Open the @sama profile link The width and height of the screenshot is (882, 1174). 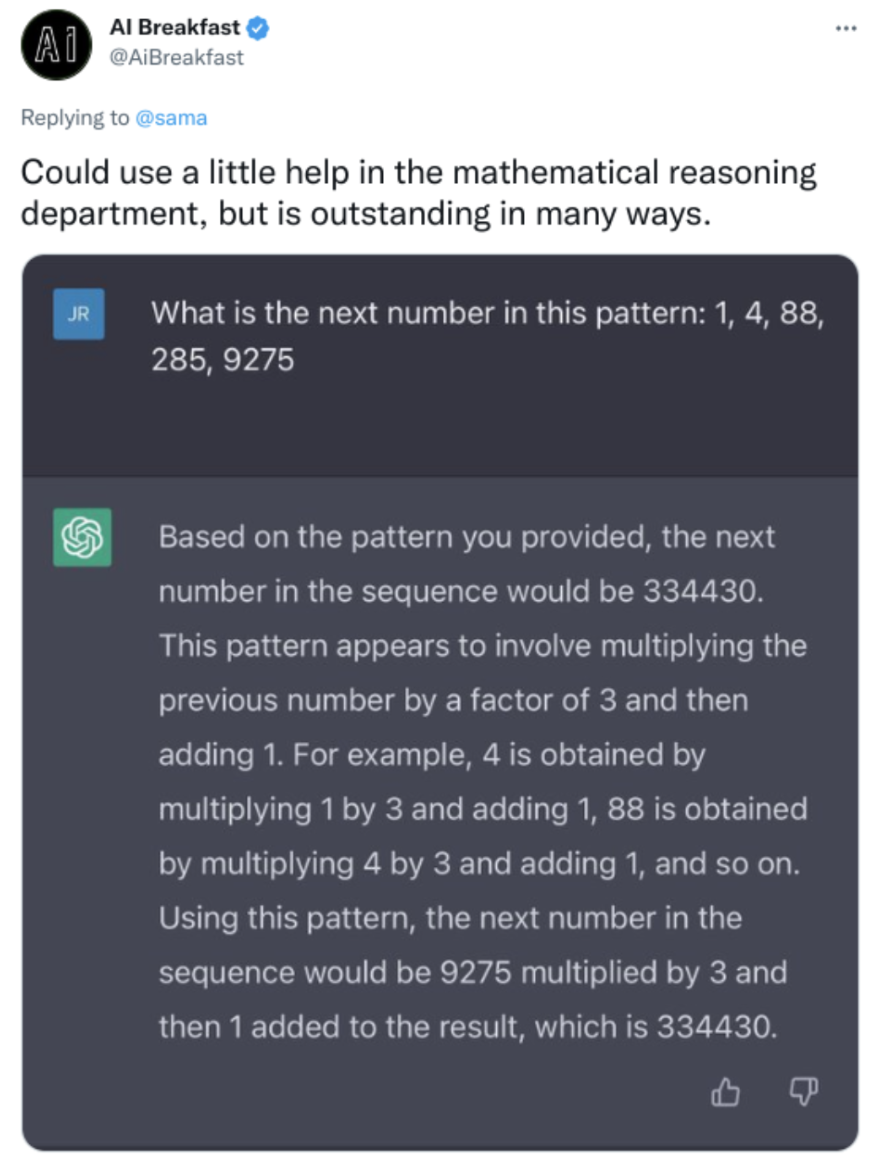coord(170,118)
